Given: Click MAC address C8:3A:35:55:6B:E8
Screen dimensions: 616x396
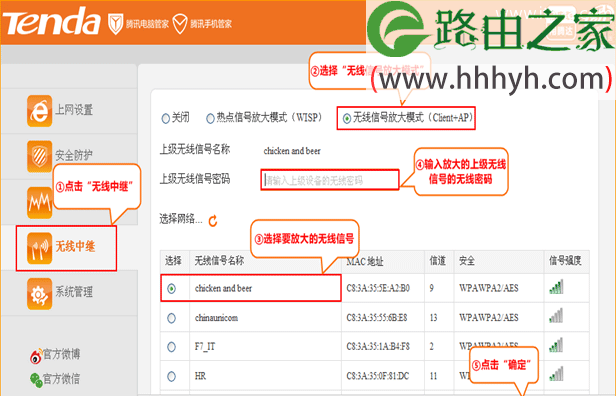Looking at the screenshot, I should pyautogui.click(x=377, y=317).
